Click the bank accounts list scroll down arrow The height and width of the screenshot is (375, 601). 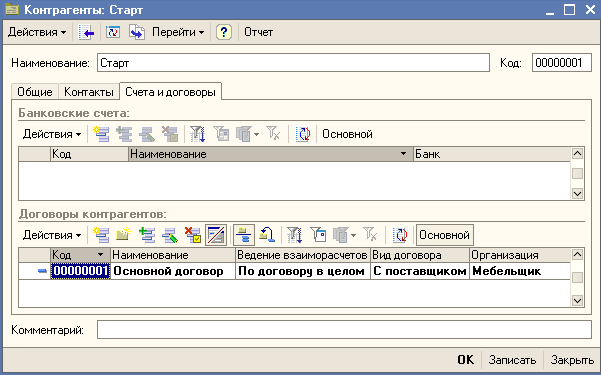pos(577,193)
